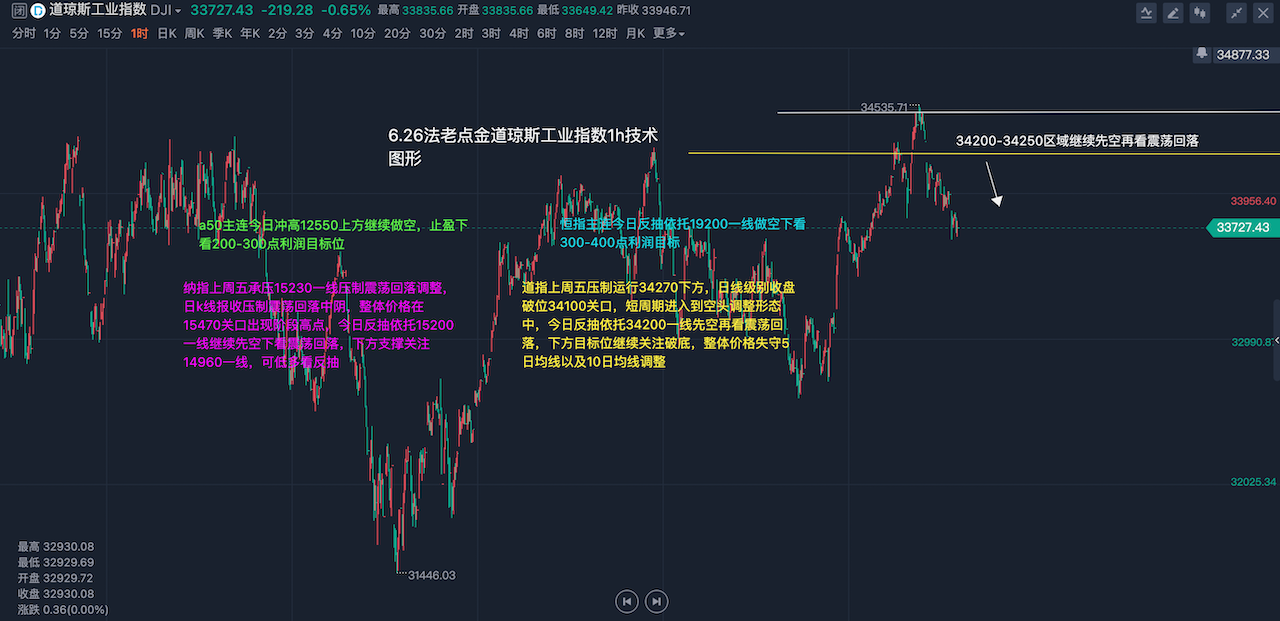1280x621 pixels.
Task: Click the current price tag 33727.43 on axis
Action: pos(1243,228)
